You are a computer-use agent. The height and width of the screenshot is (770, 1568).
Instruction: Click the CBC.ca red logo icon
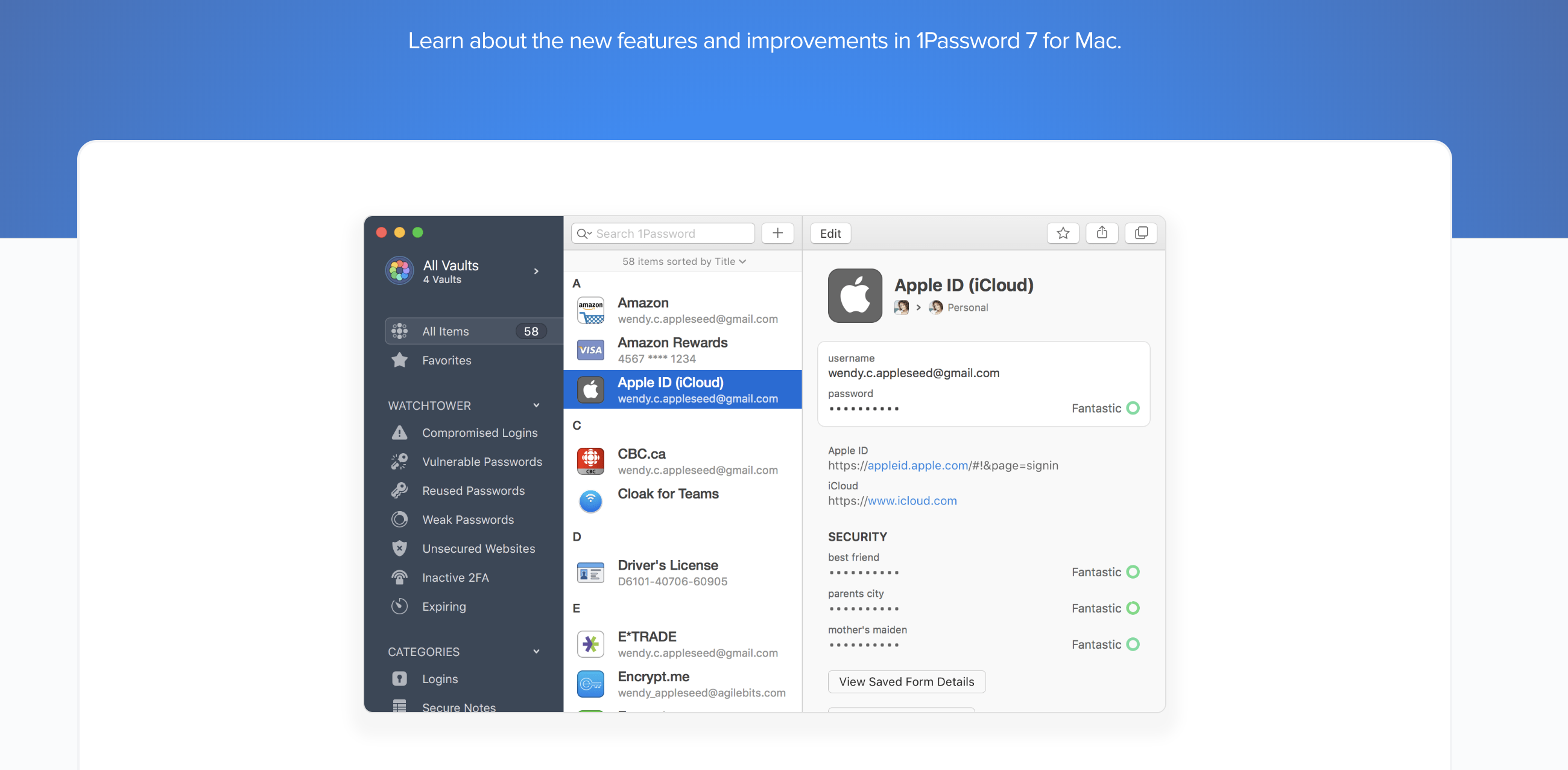(x=590, y=462)
